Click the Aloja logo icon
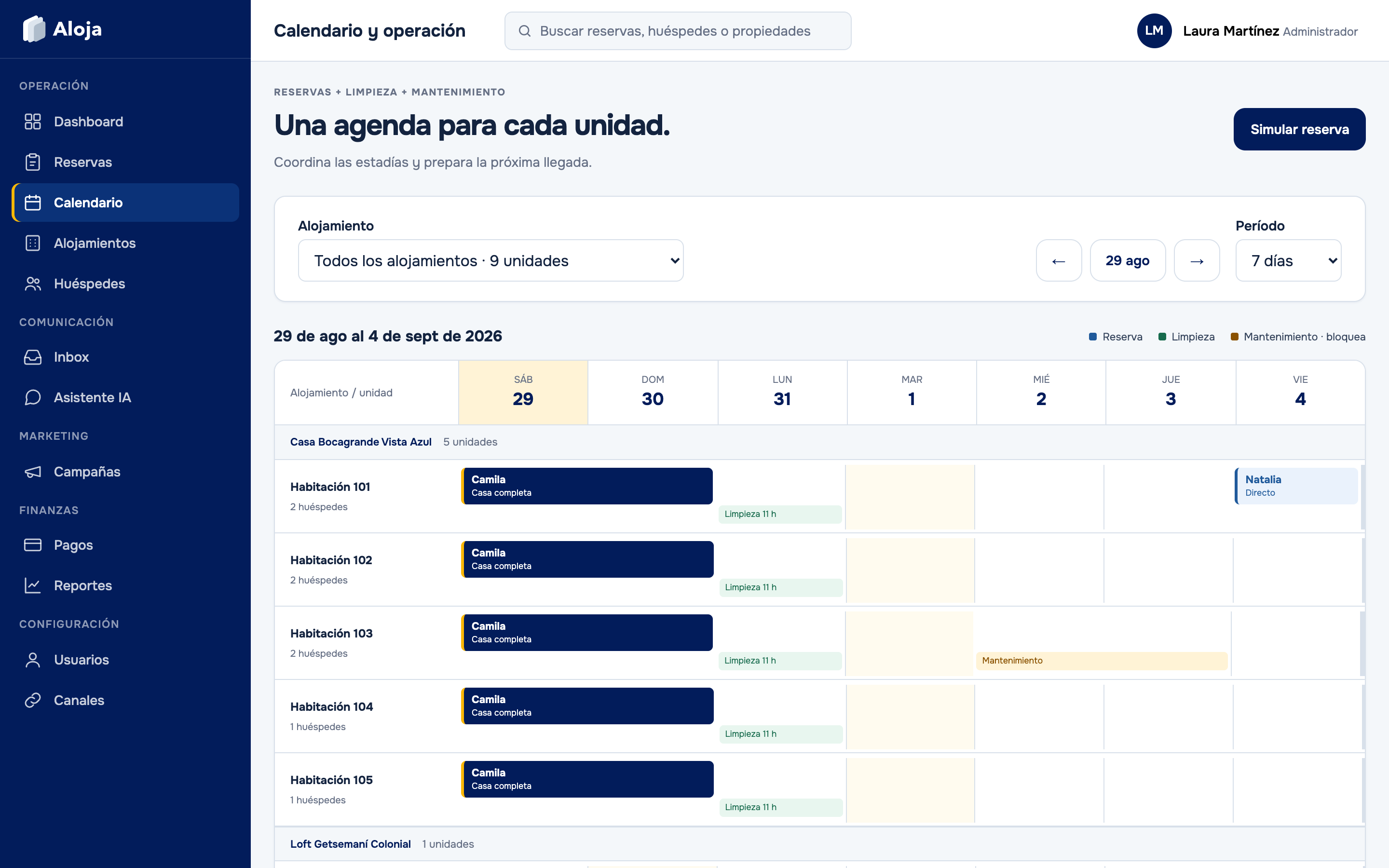The width and height of the screenshot is (1389, 868). click(x=34, y=29)
